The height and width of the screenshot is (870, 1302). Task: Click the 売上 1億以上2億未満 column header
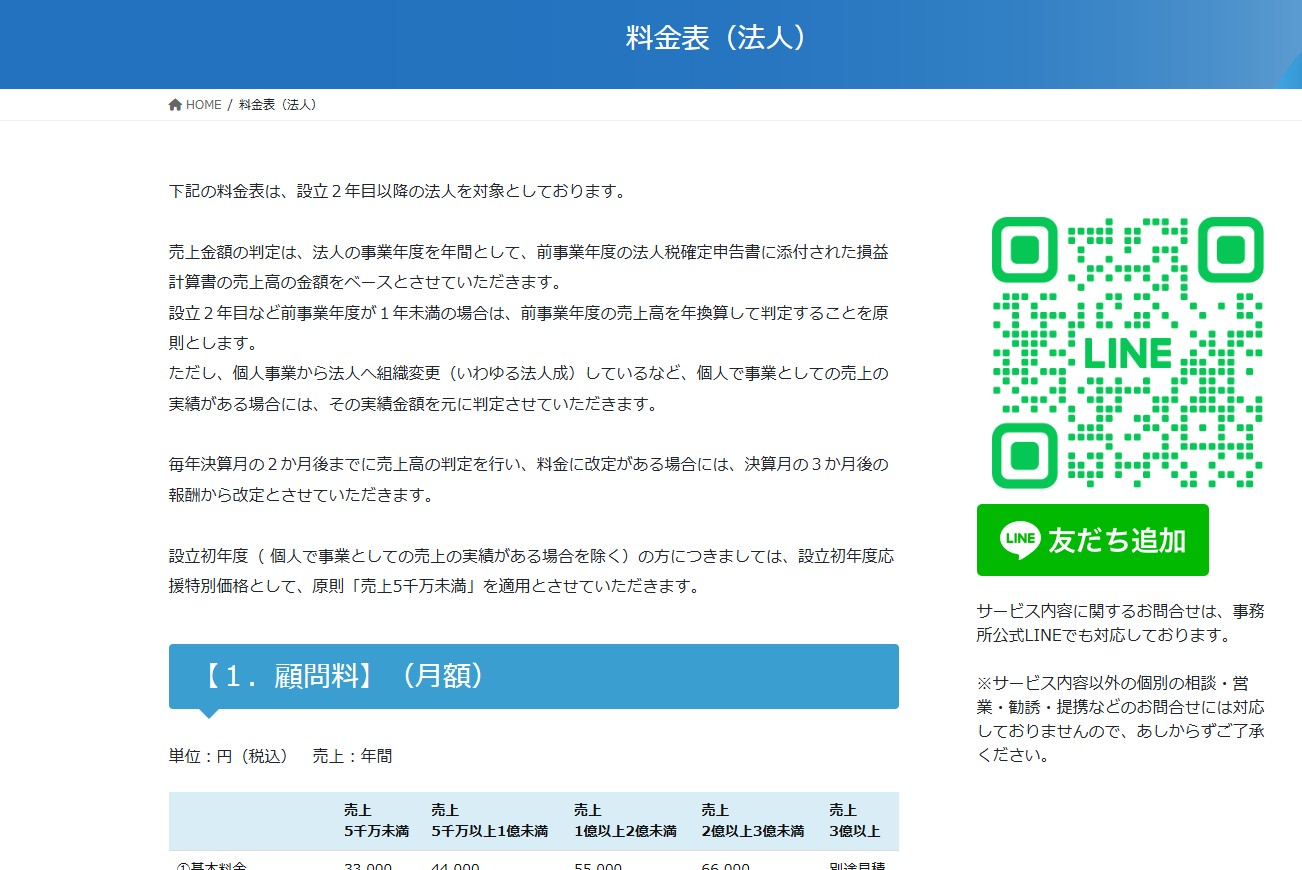[624, 820]
